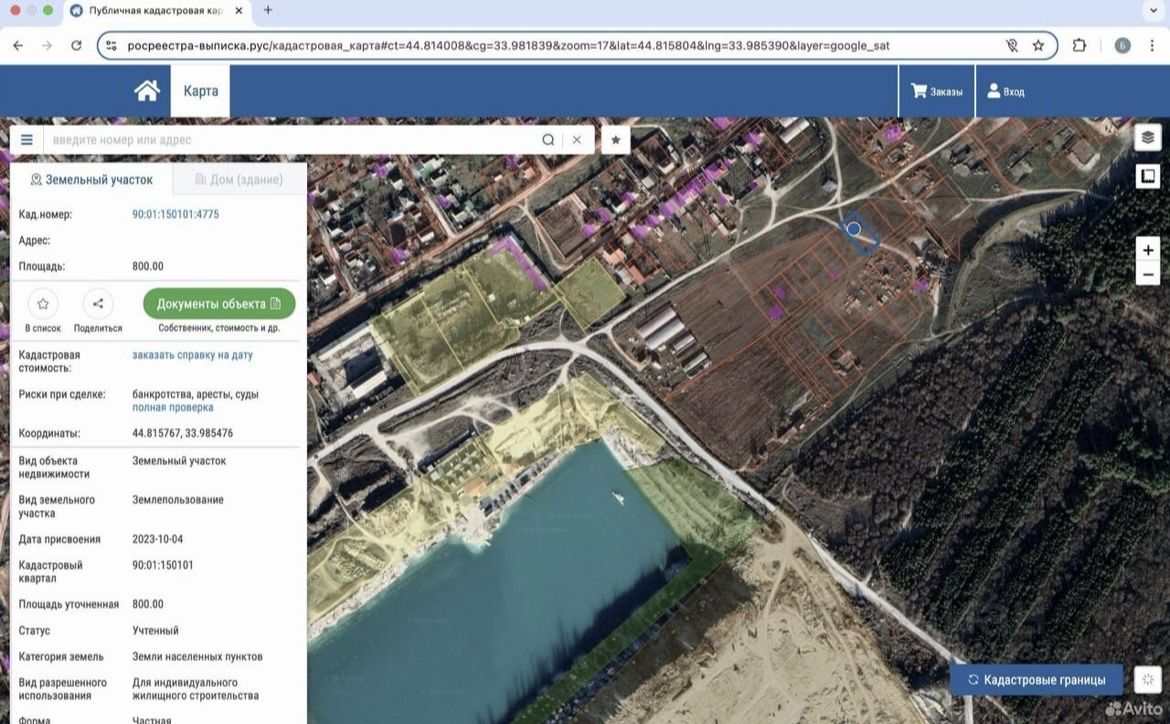Open the hamburger menu beside search
Screen dimensions: 1170x724
27,140
